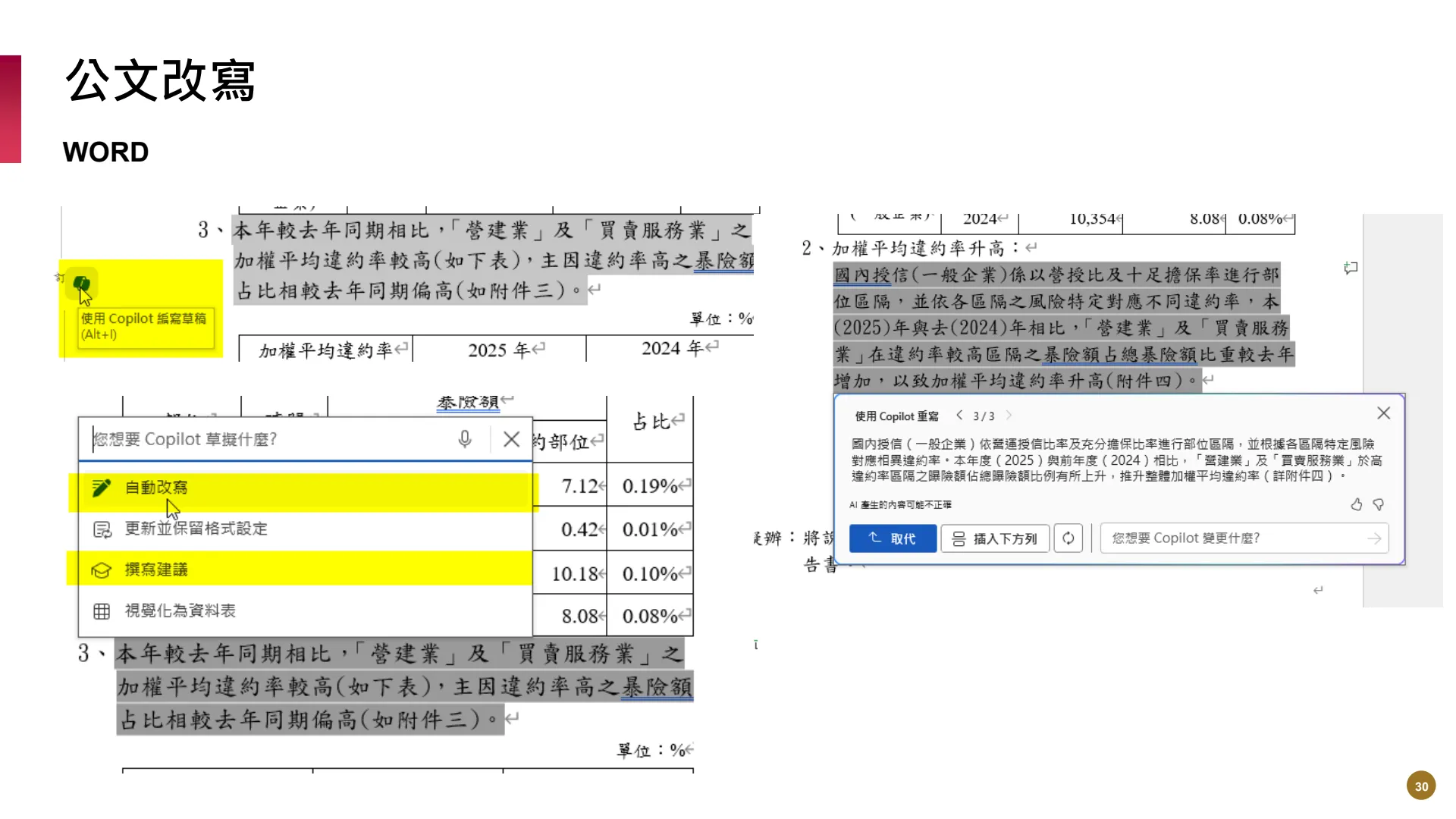The height and width of the screenshot is (819, 1456).
Task: Click the pencil icon beside 自動改寫
Action: tap(101, 488)
